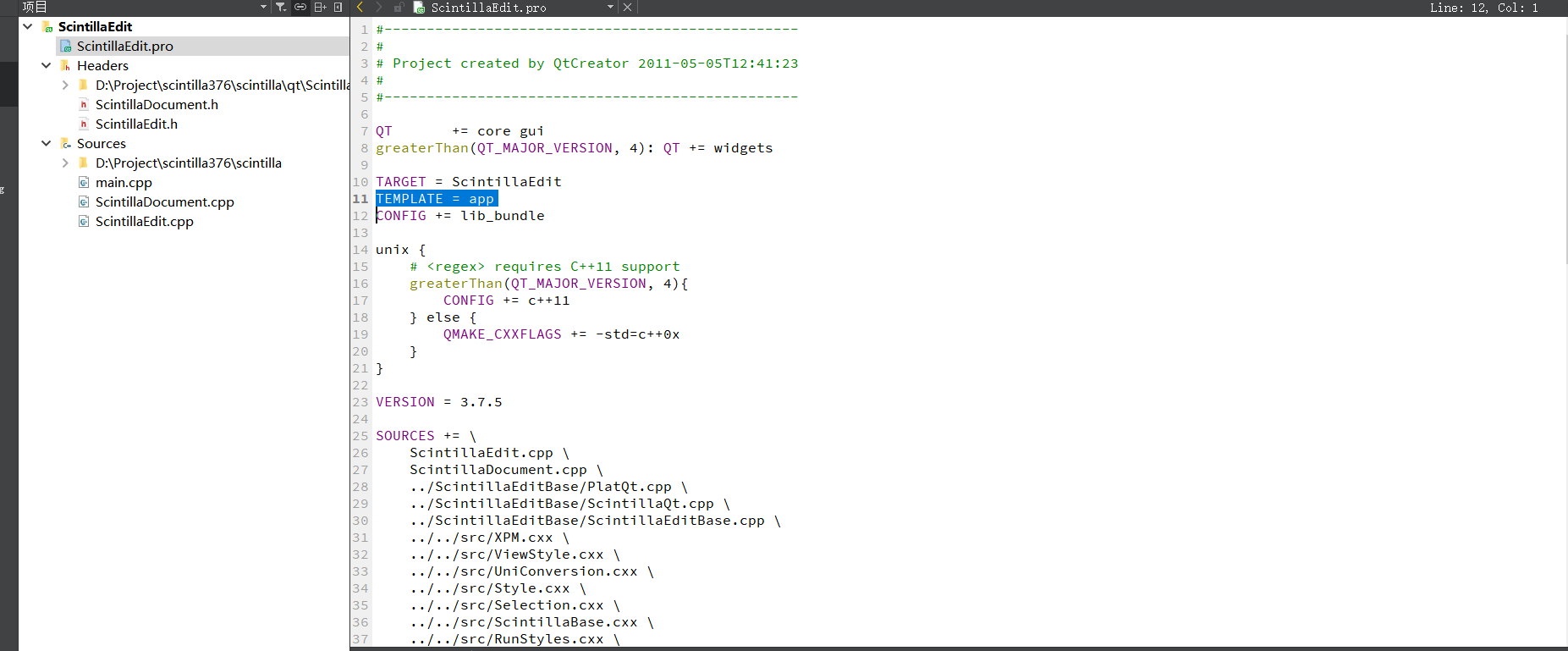This screenshot has height=651, width=1568.
Task: Toggle synchronize with editor link icon
Action: (300, 7)
